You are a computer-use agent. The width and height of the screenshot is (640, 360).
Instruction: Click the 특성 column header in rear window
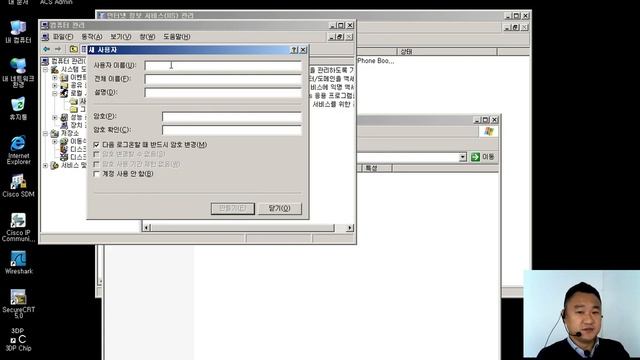click(x=376, y=168)
